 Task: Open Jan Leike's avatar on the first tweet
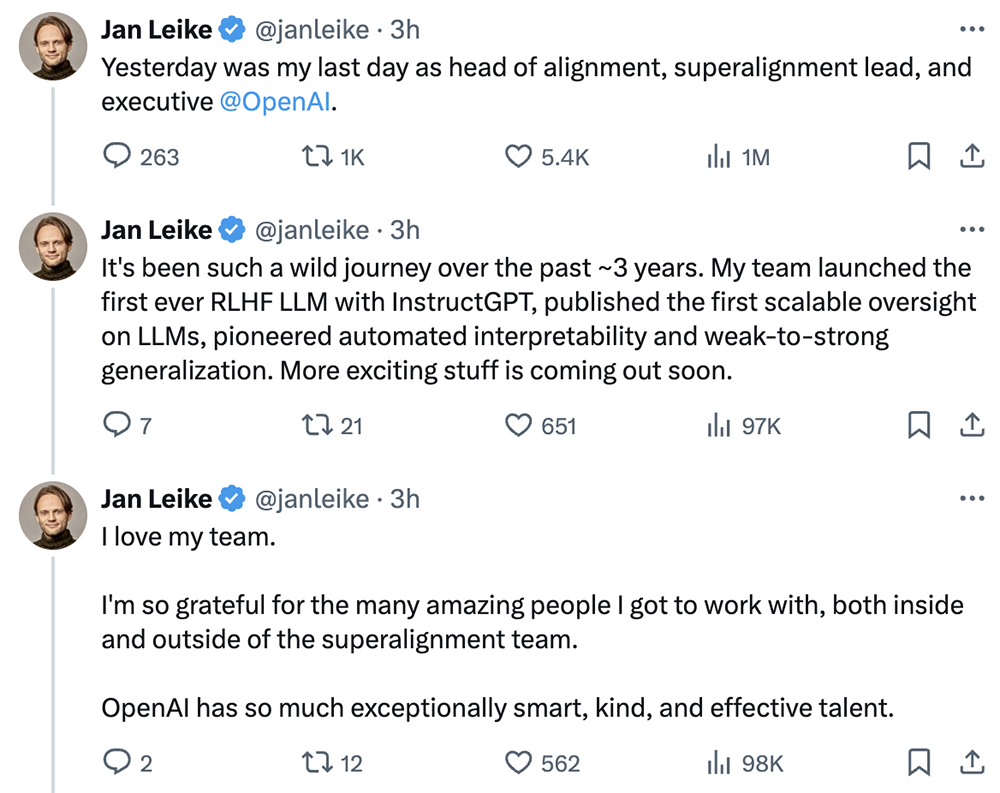[x=53, y=46]
